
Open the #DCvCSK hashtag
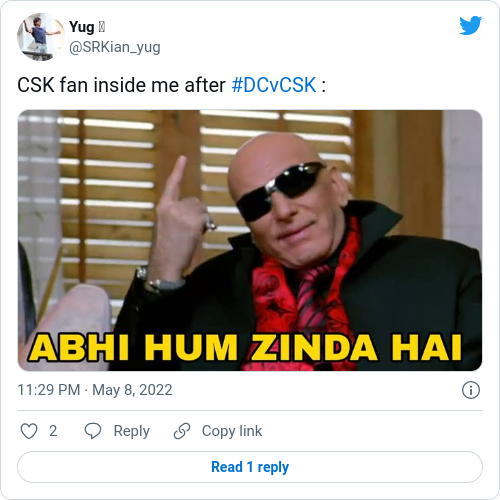[274, 85]
